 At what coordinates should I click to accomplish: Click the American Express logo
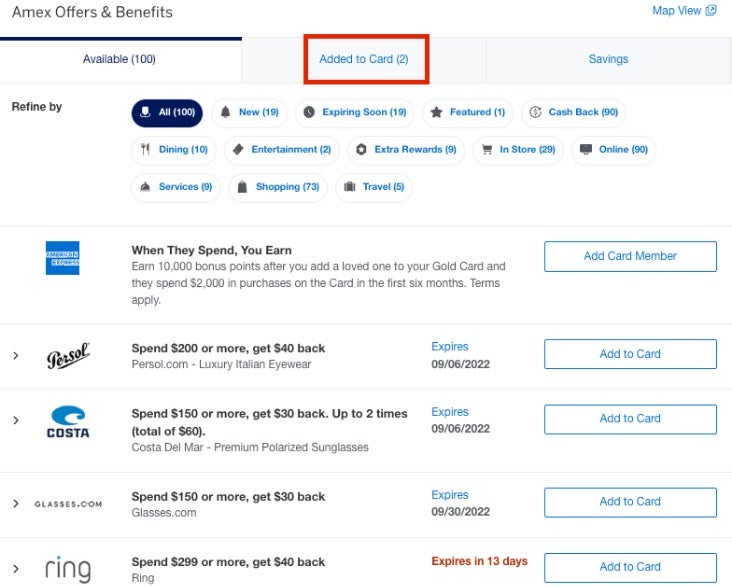pos(63,258)
